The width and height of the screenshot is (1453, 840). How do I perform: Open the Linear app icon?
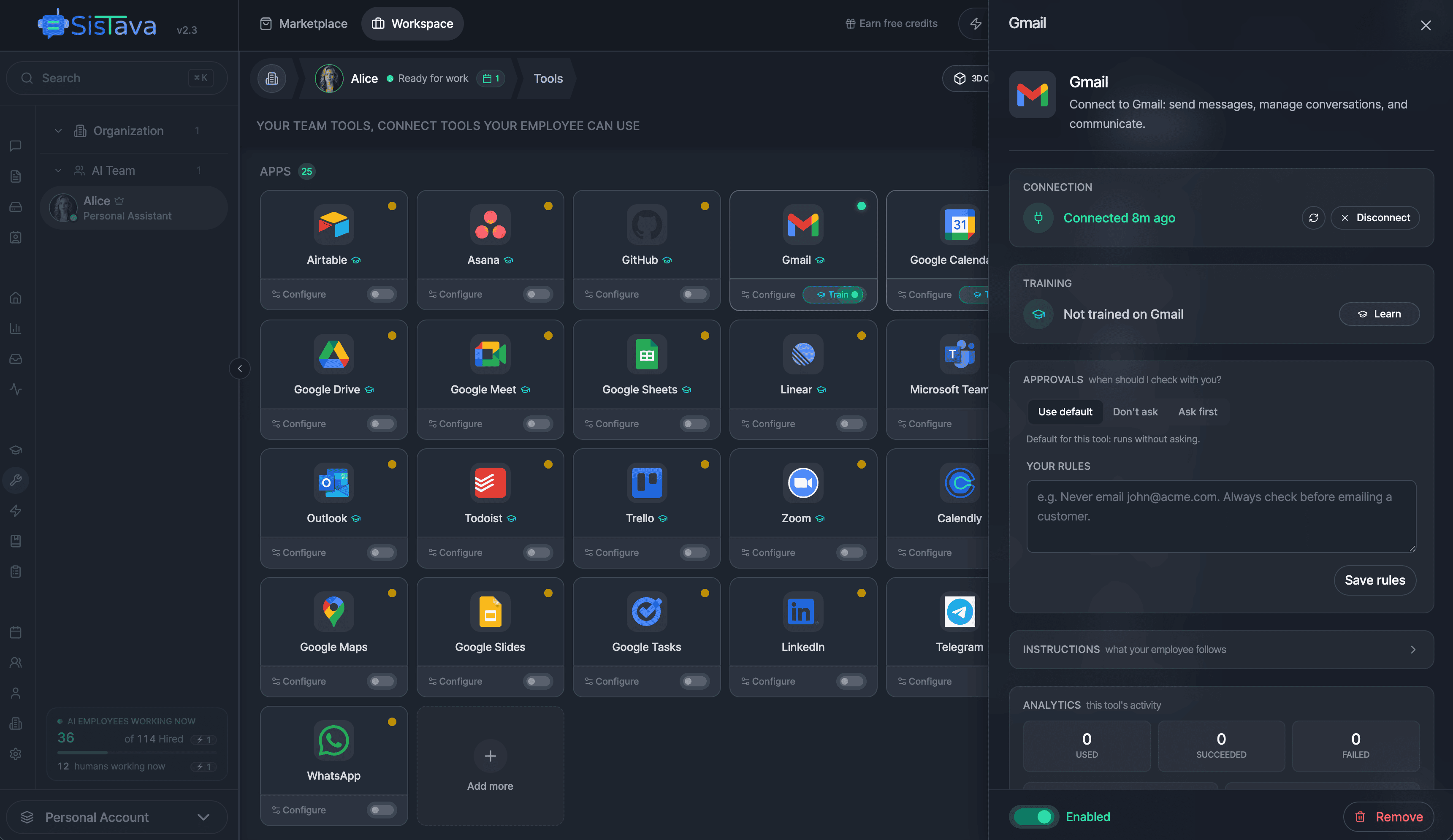pos(802,354)
